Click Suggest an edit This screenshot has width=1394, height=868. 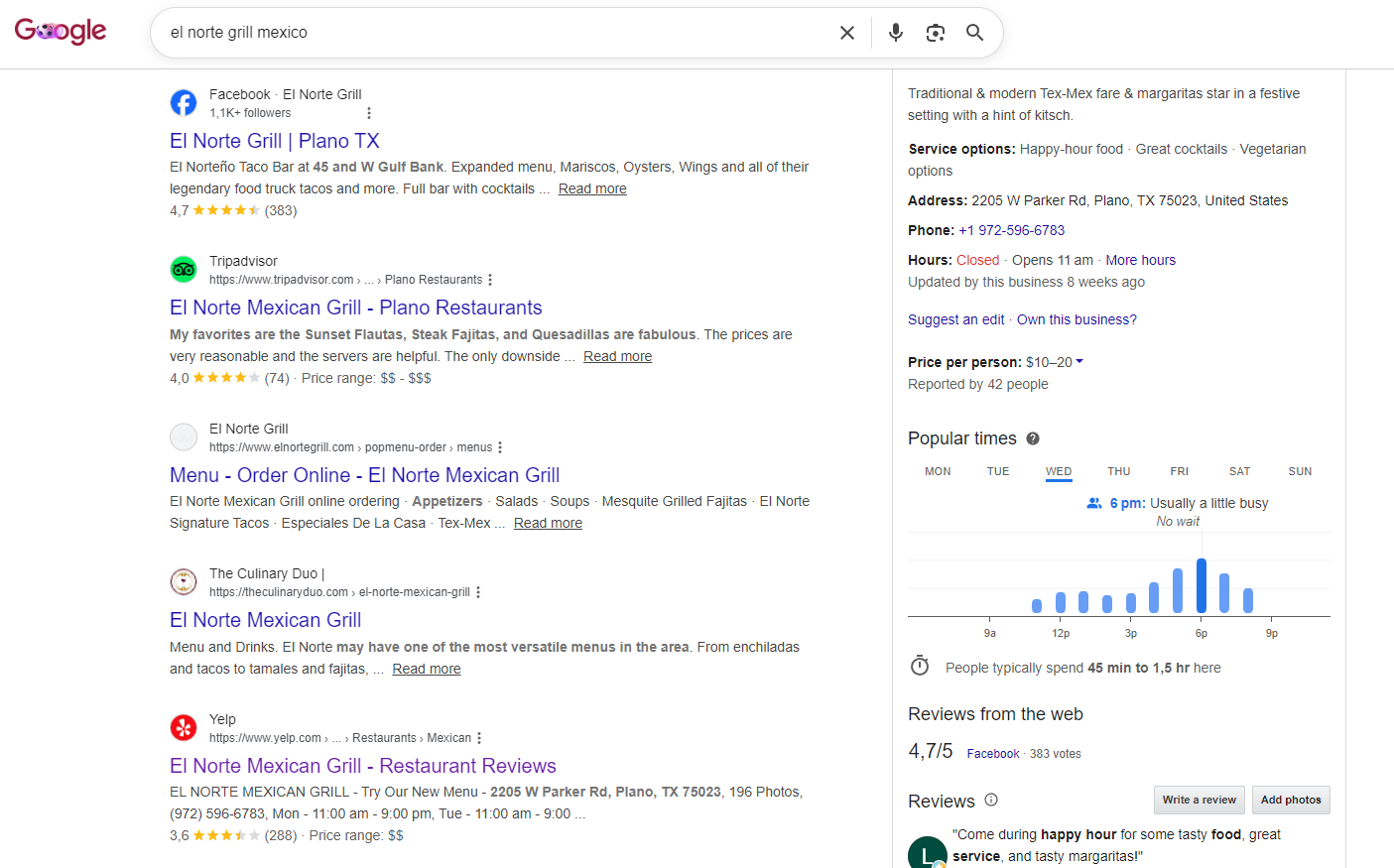point(956,319)
